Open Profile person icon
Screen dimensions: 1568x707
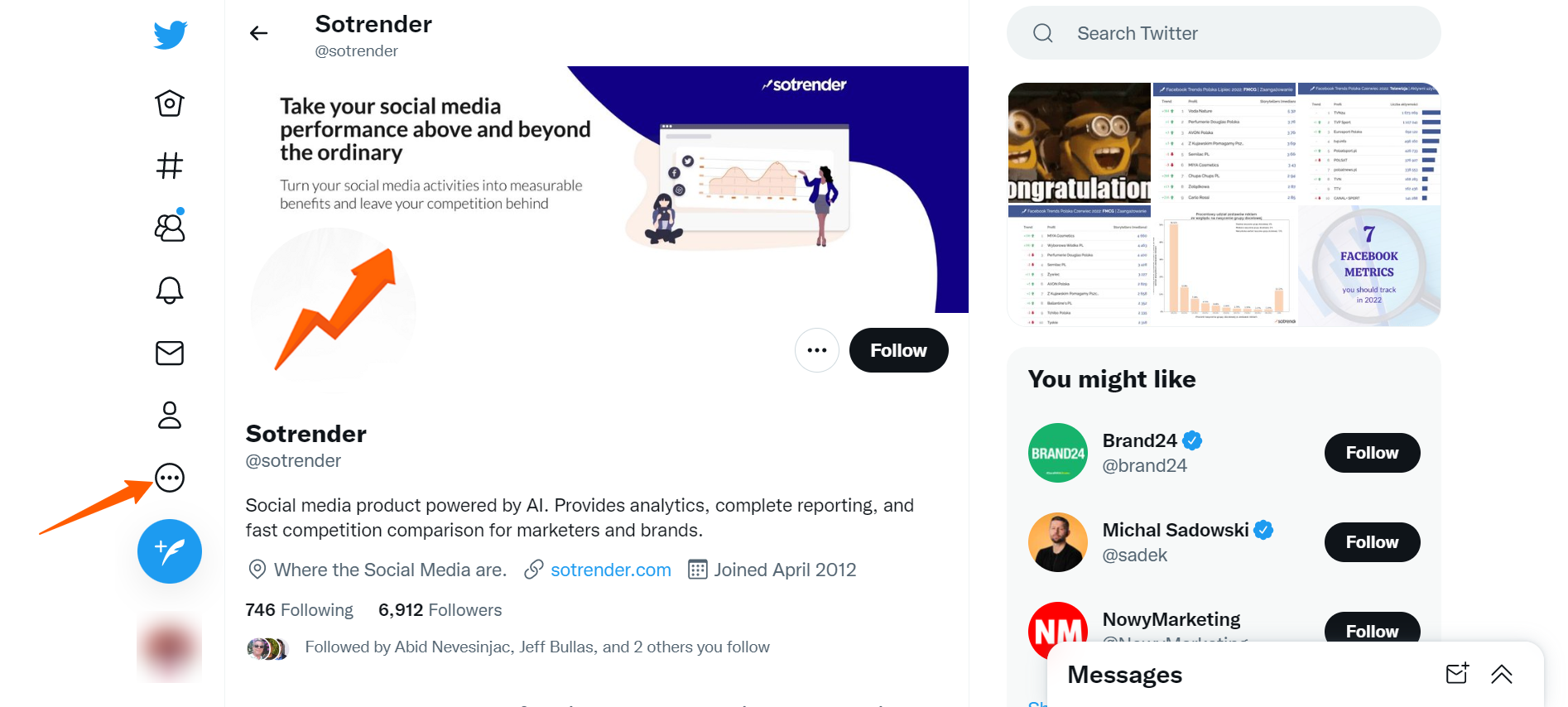[x=170, y=416]
